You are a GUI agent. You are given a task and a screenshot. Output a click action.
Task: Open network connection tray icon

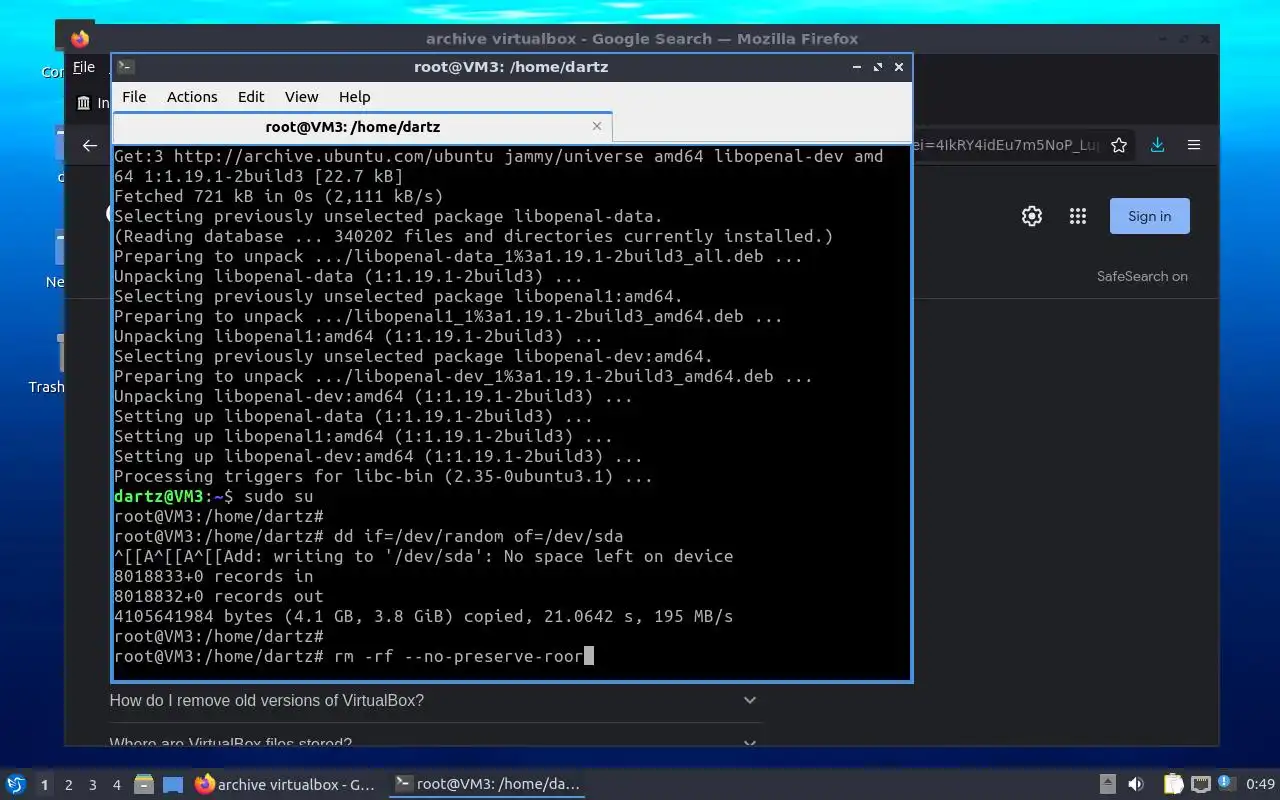[1201, 784]
